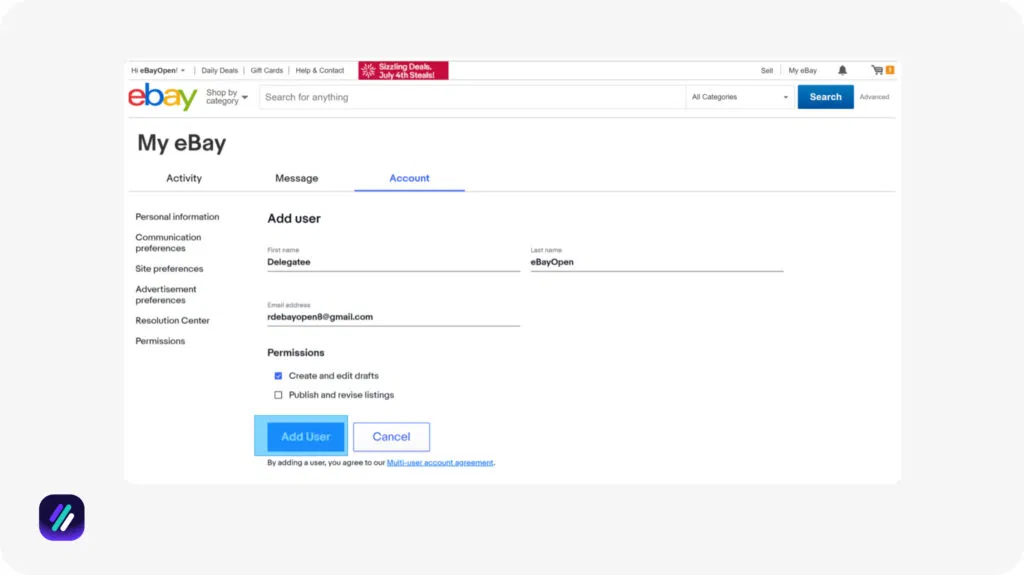Screen dimensions: 1024x575
Task: Click the Add User button
Action: click(x=305, y=436)
